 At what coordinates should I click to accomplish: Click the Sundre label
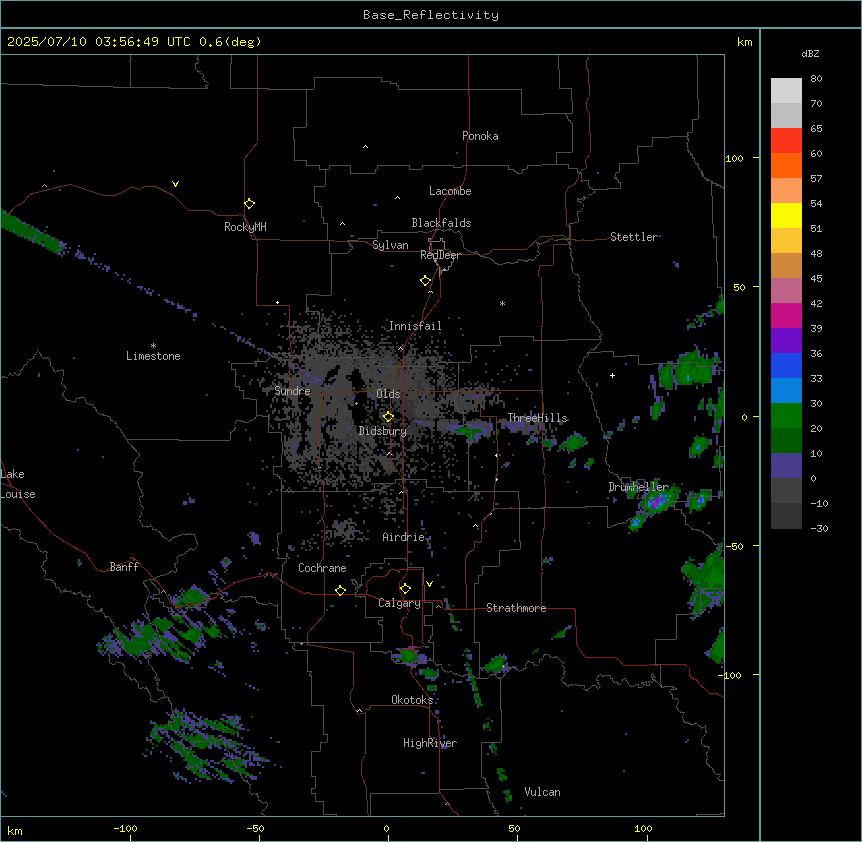pyautogui.click(x=292, y=391)
